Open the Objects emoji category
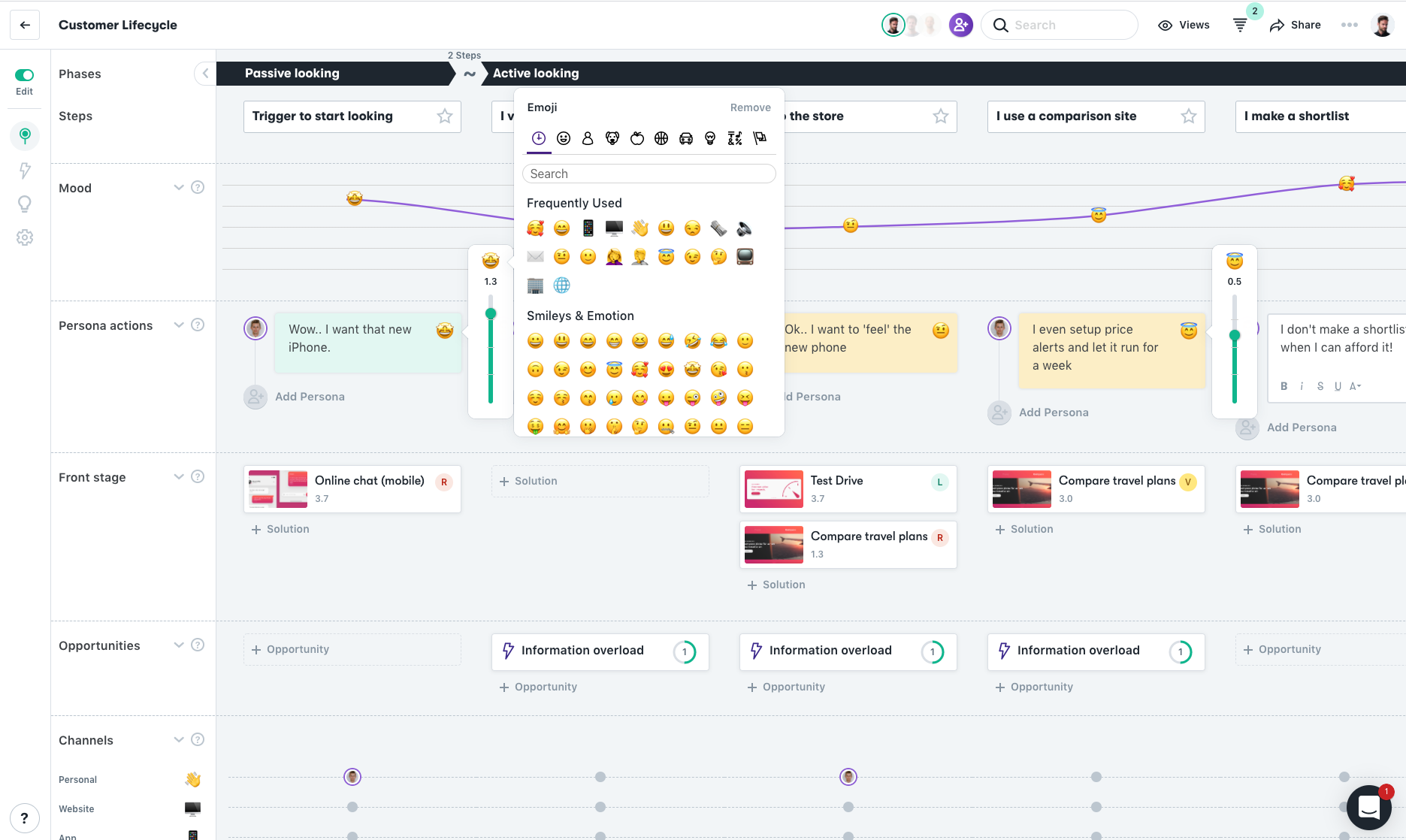1406x840 pixels. (710, 138)
